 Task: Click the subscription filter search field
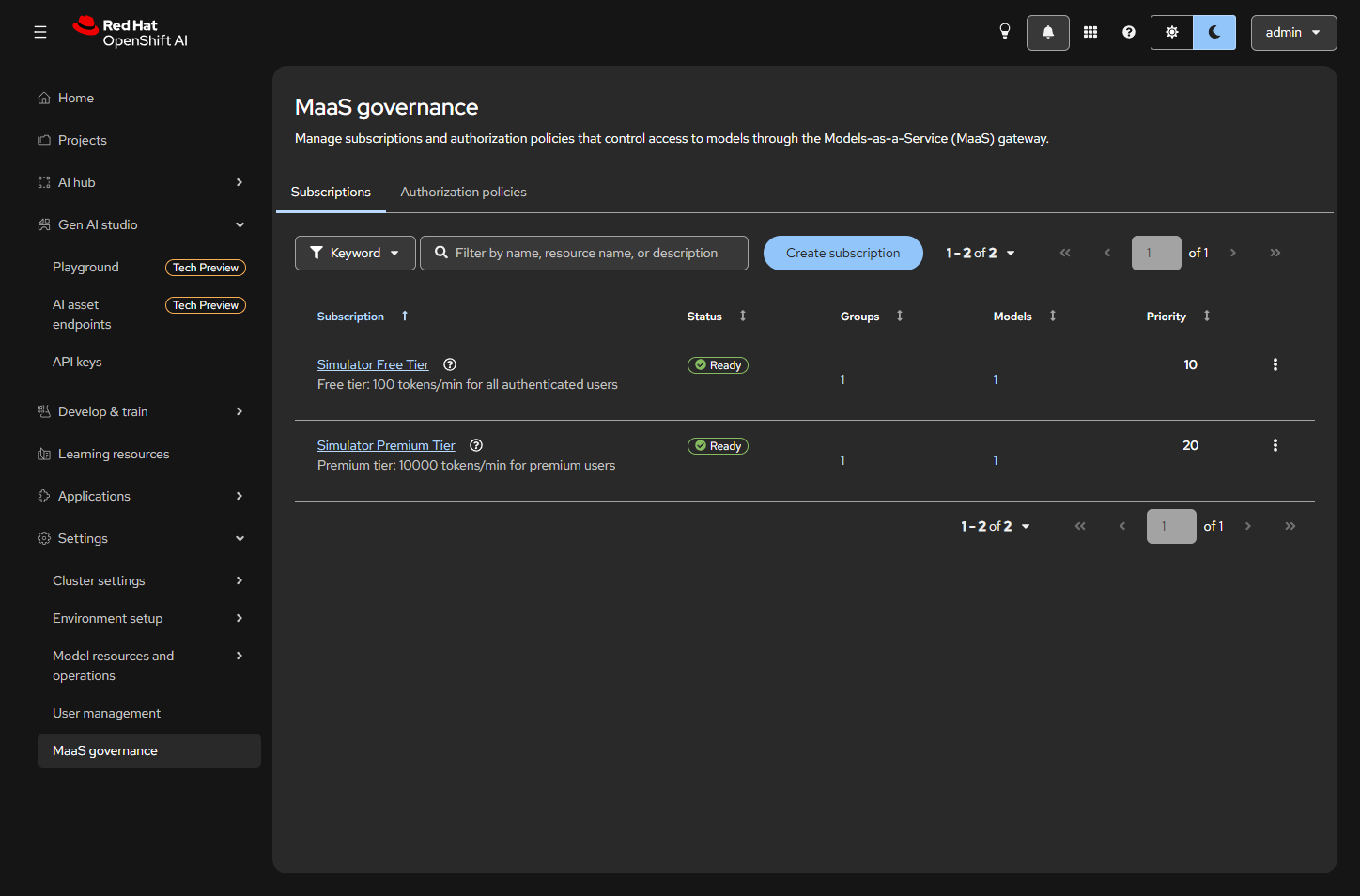pyautogui.click(x=584, y=253)
